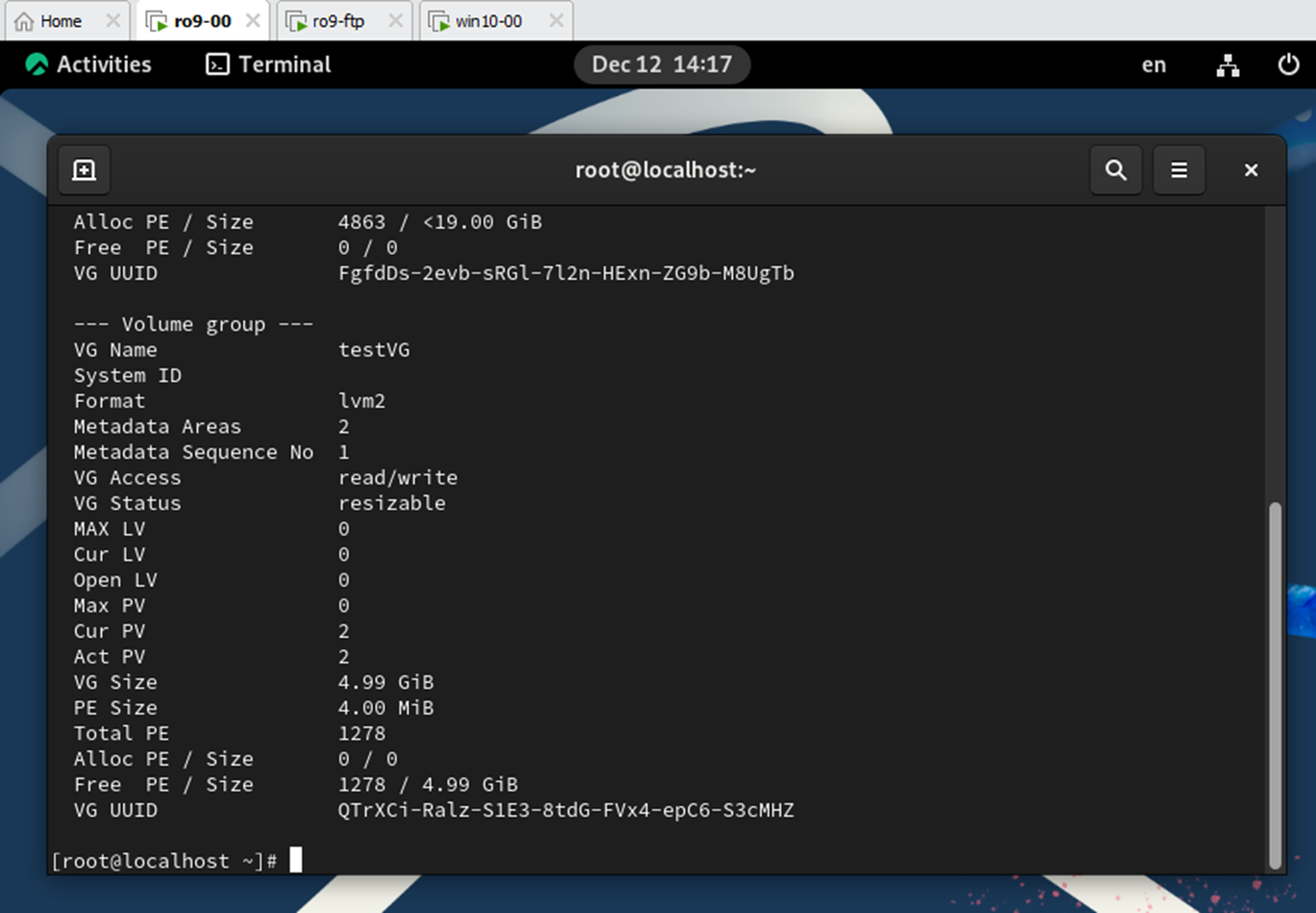This screenshot has width=1316, height=913.
Task: Click the network status icon
Action: pos(1227,64)
